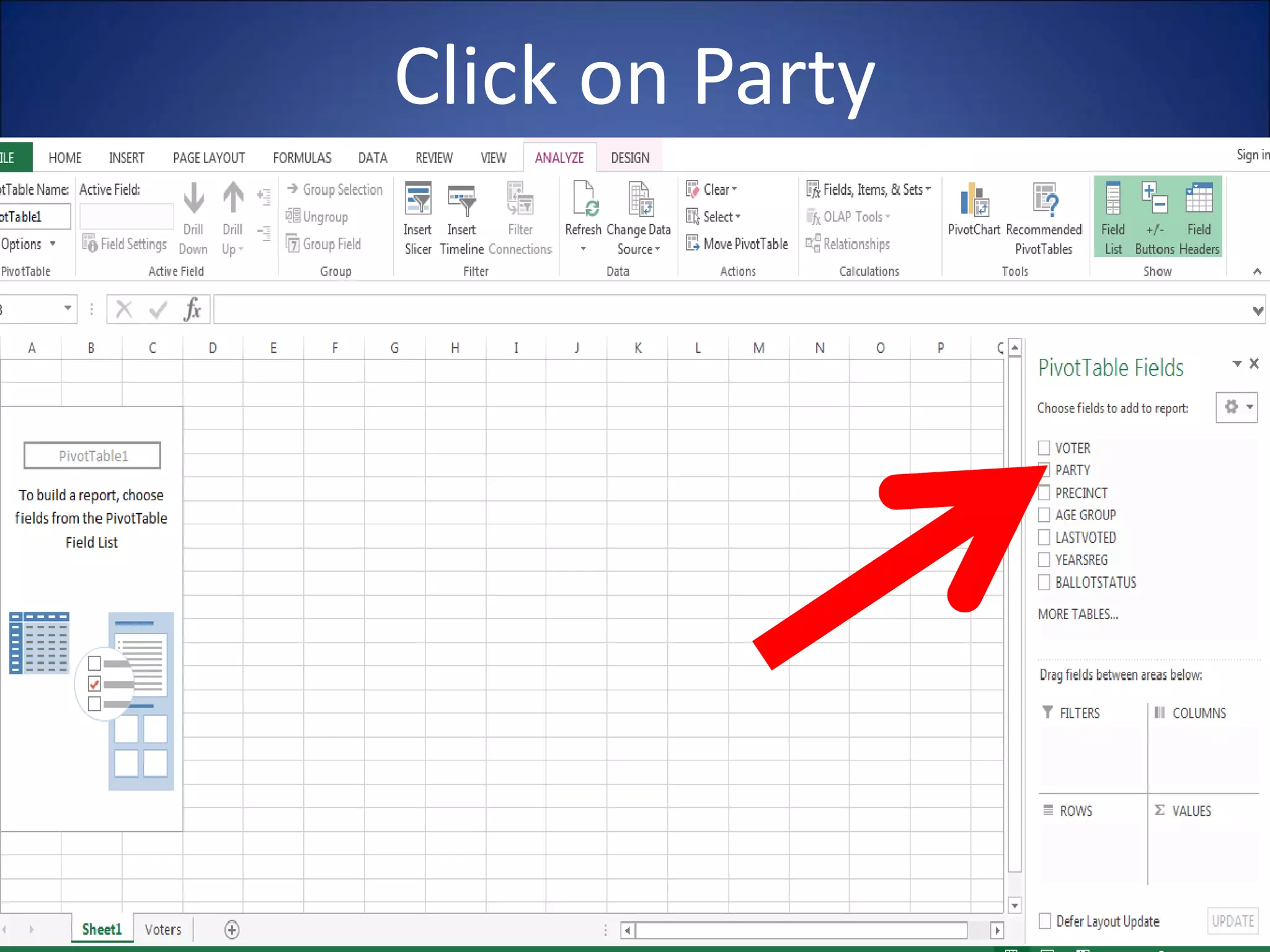Screen dimensions: 1270x952
Task: Click MORE TABLES... link
Action: point(1078,614)
